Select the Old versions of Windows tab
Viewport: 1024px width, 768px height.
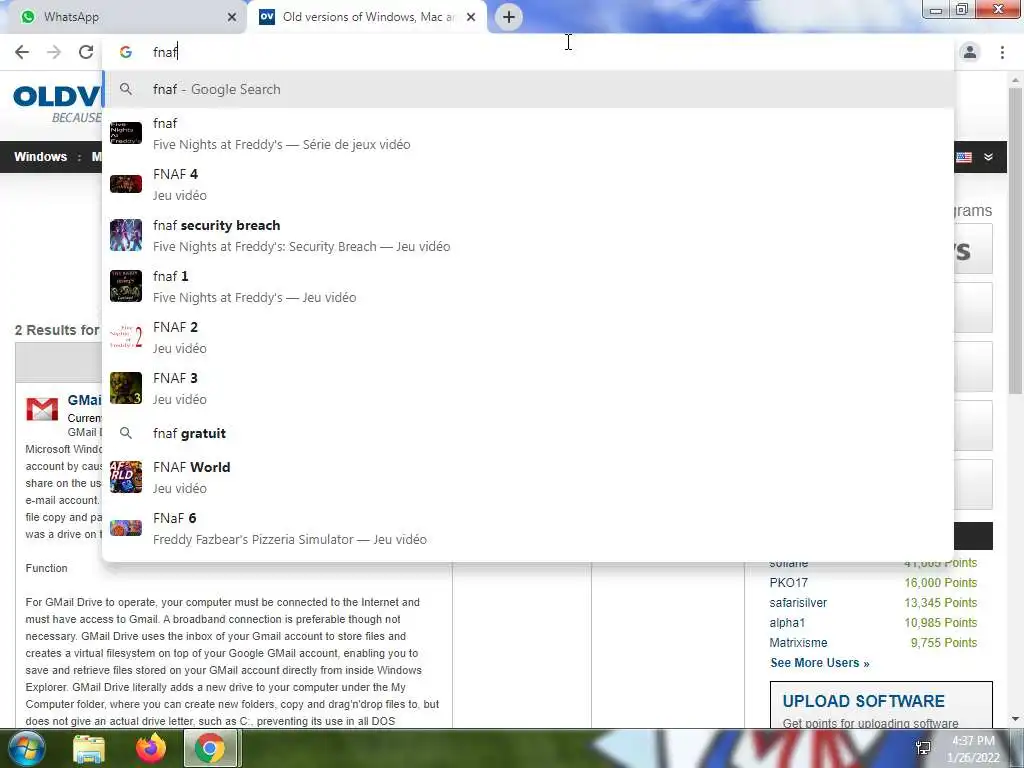click(367, 17)
